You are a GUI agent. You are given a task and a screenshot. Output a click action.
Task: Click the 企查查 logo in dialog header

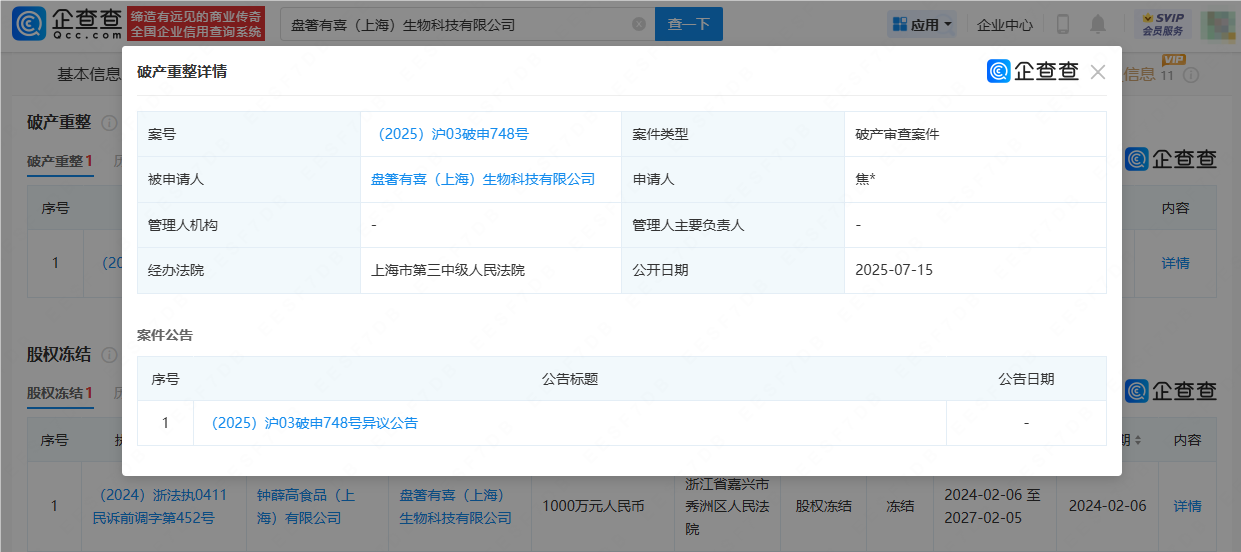pyautogui.click(x=1033, y=72)
